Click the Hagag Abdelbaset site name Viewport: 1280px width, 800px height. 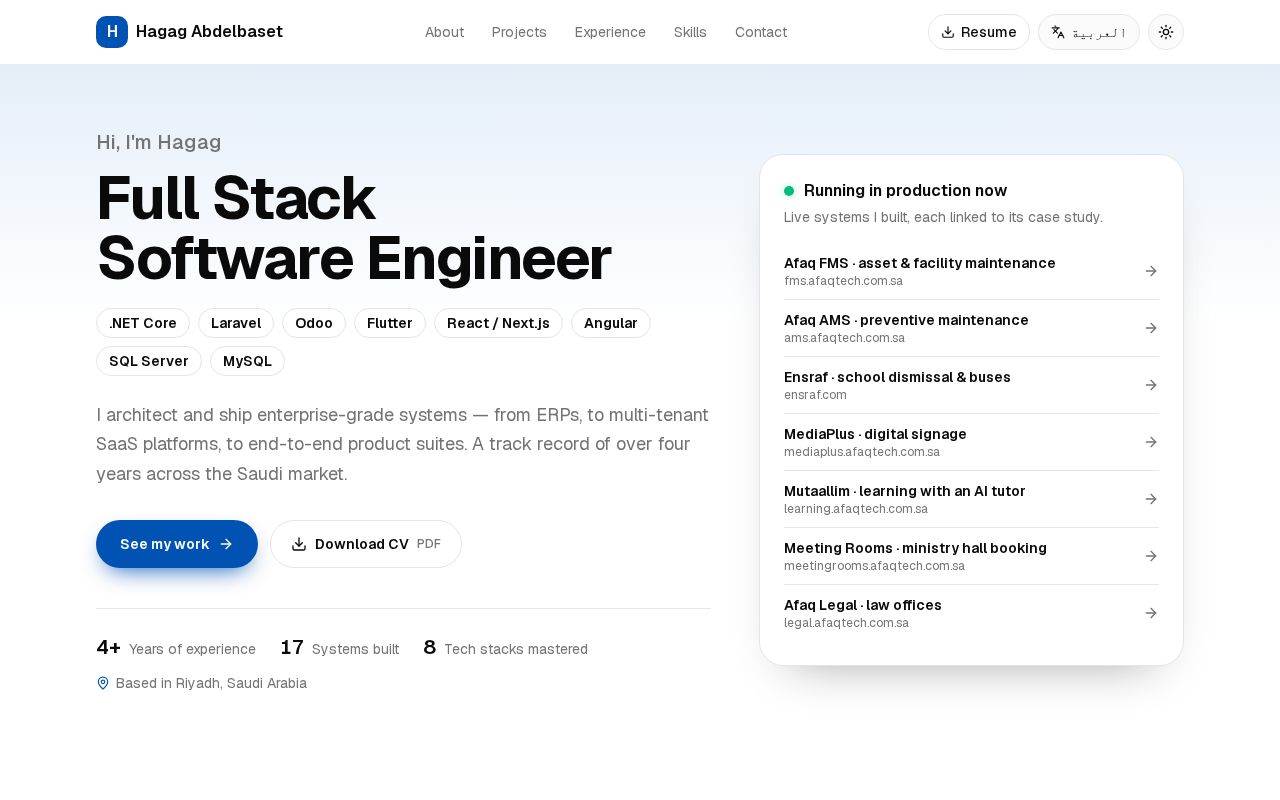point(209,32)
